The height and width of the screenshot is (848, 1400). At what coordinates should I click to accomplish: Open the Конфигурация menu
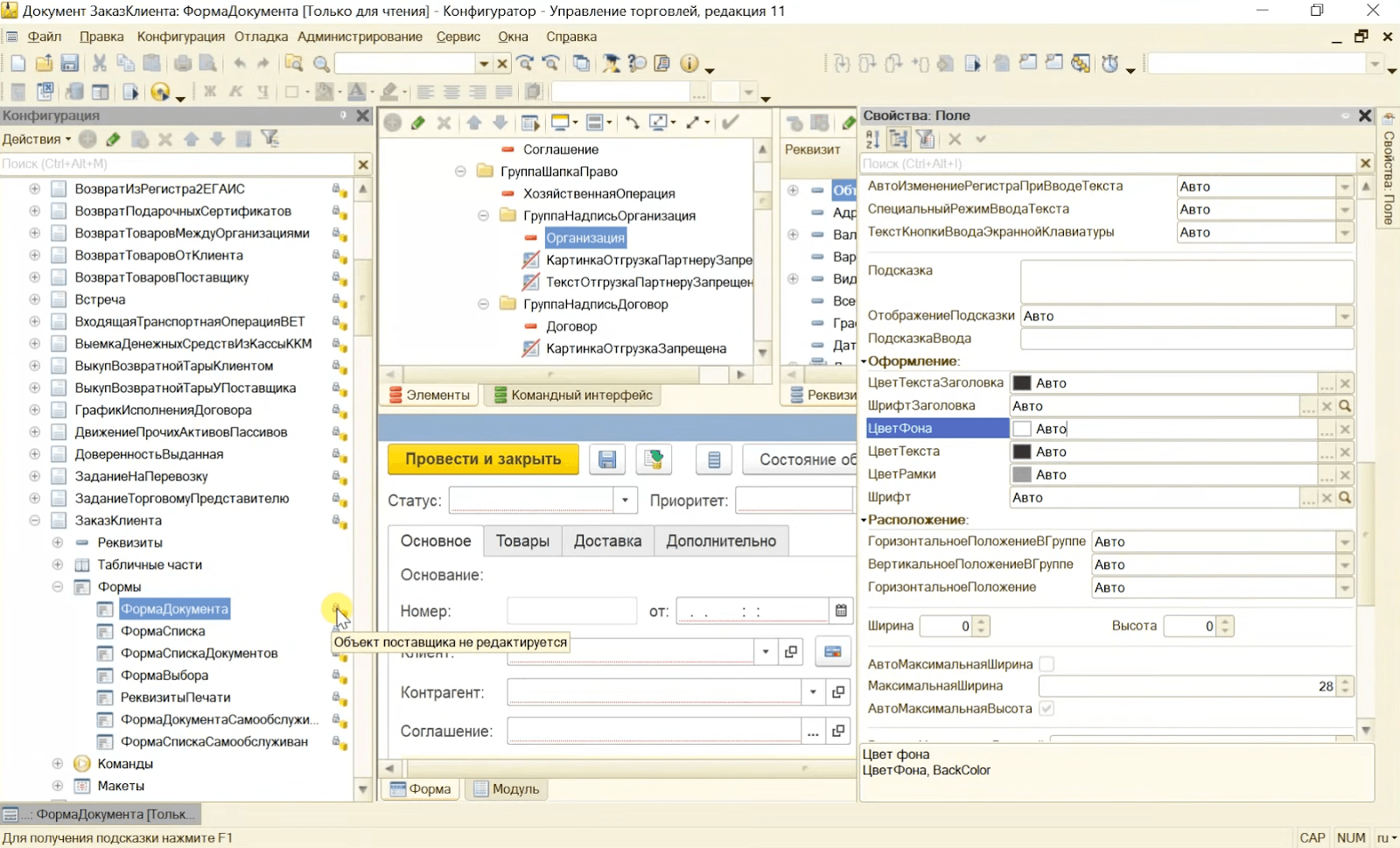[x=180, y=37]
